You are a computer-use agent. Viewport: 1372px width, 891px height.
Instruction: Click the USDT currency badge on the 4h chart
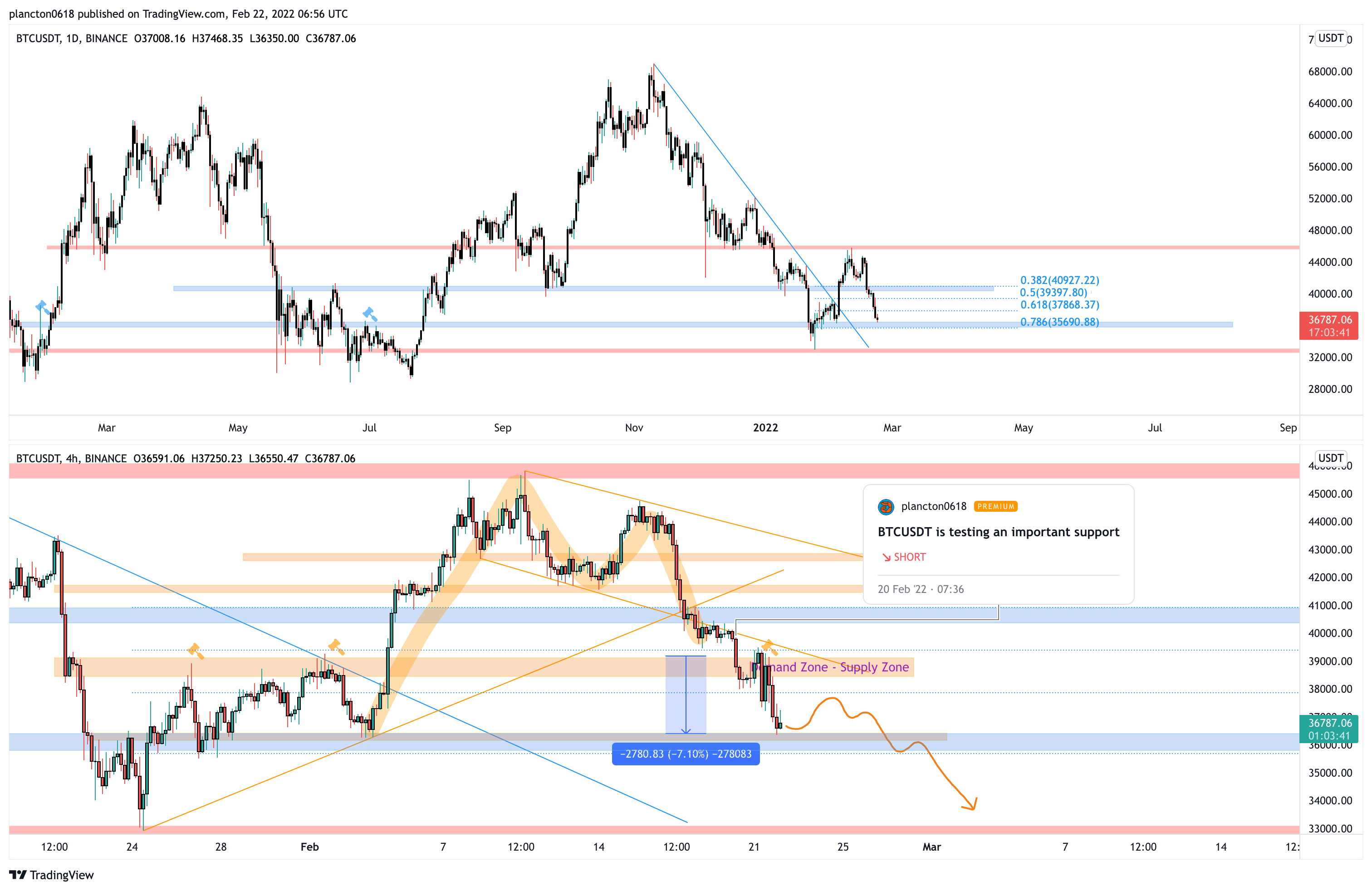(1331, 458)
